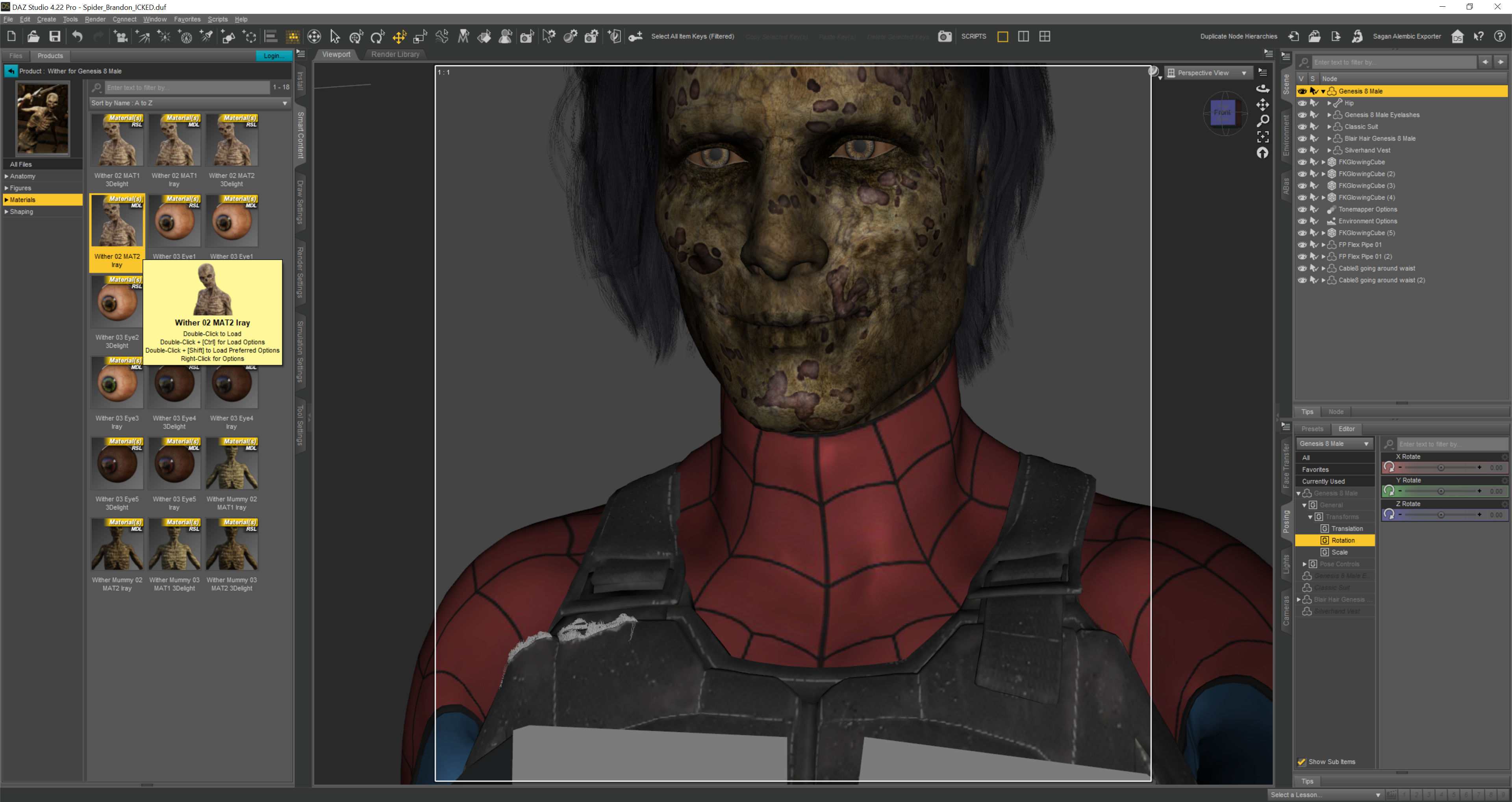Click Sagan Alembic Exporter
This screenshot has height=802, width=1512.
[x=1406, y=36]
